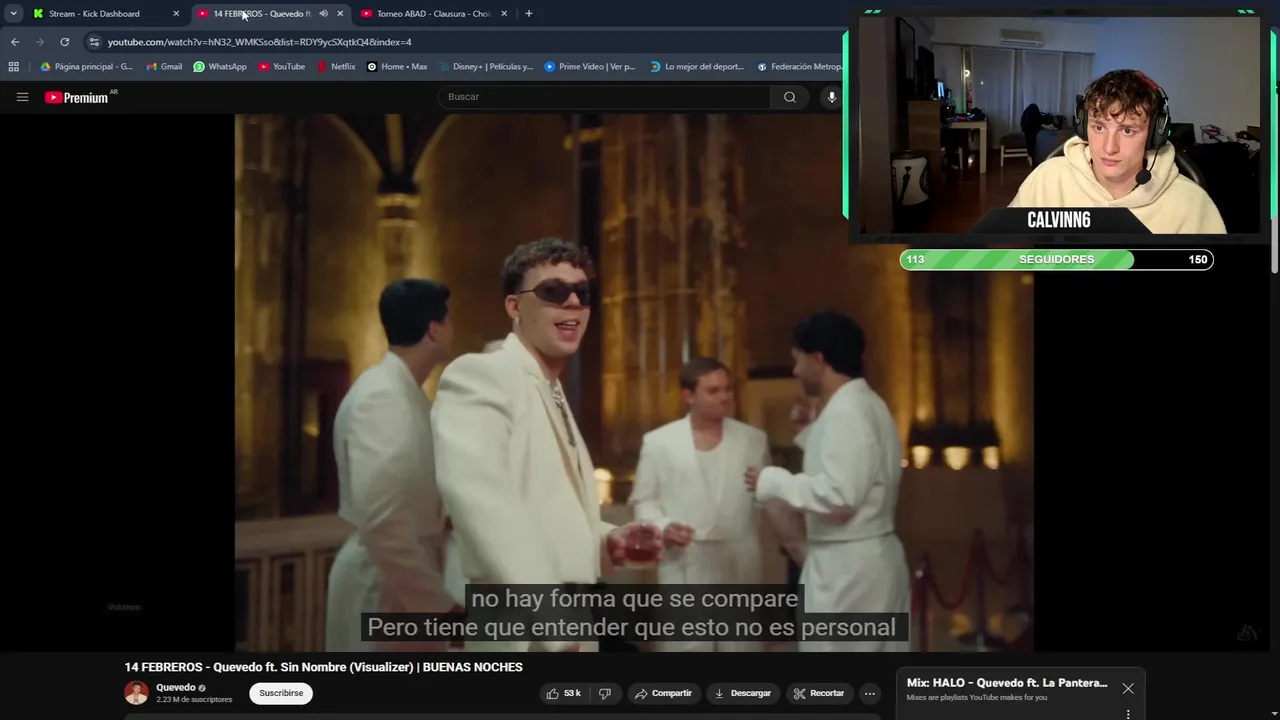Mute the 14 FEBREROS tab audio icon

click(323, 13)
